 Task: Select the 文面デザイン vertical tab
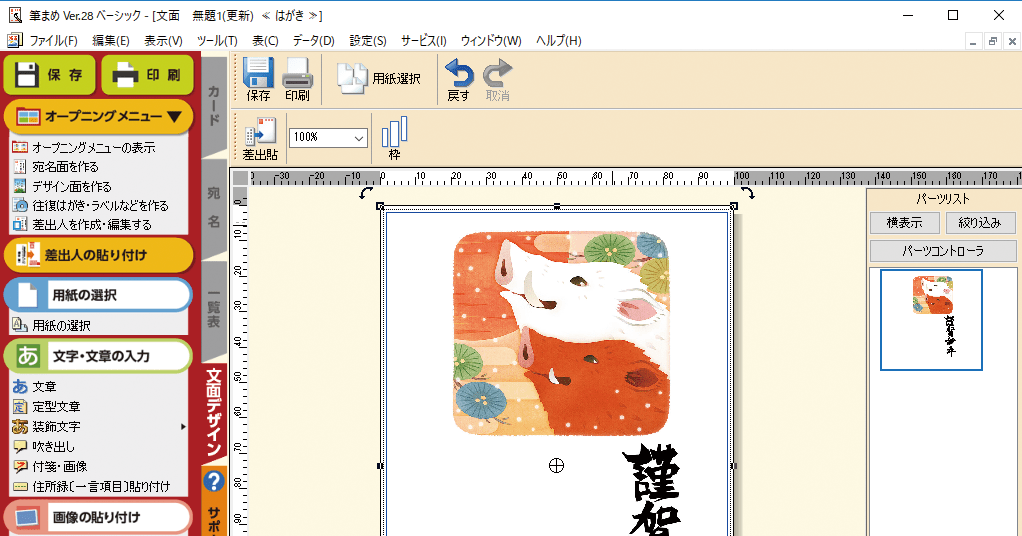click(214, 412)
